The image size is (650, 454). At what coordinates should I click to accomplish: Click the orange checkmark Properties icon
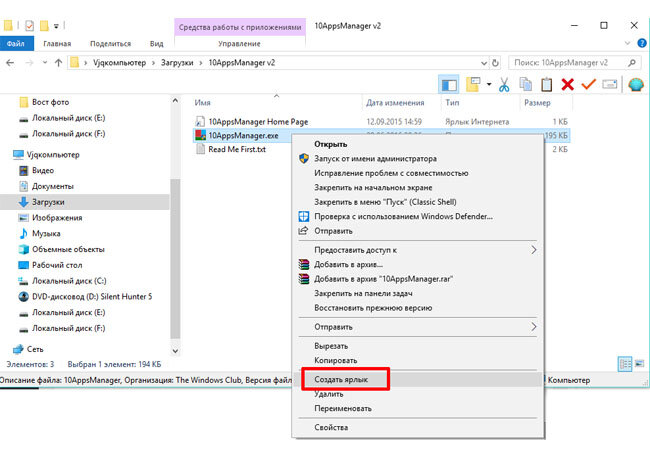(x=588, y=85)
